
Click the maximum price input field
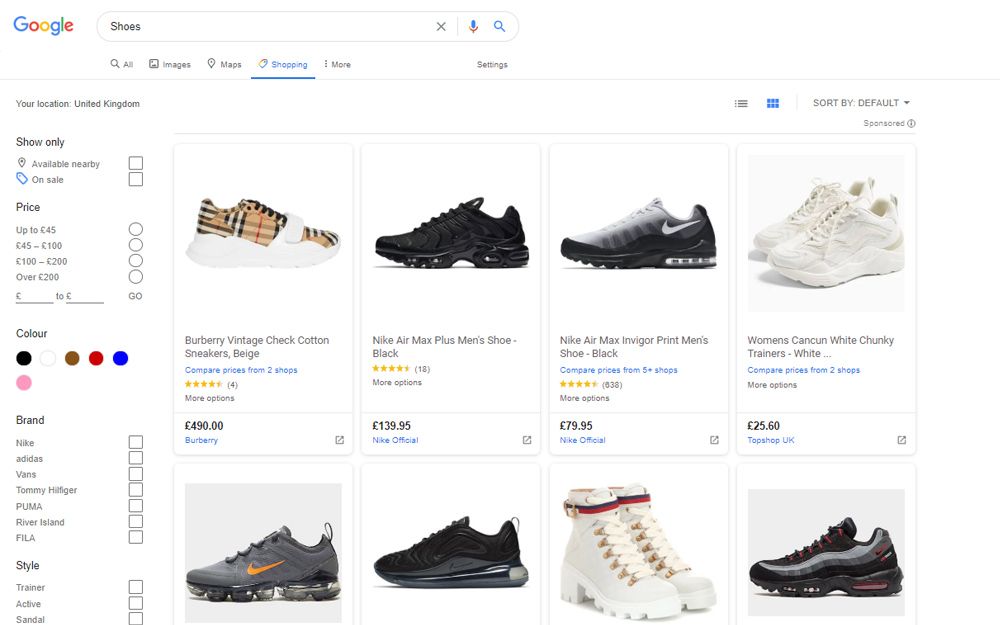click(x=85, y=296)
